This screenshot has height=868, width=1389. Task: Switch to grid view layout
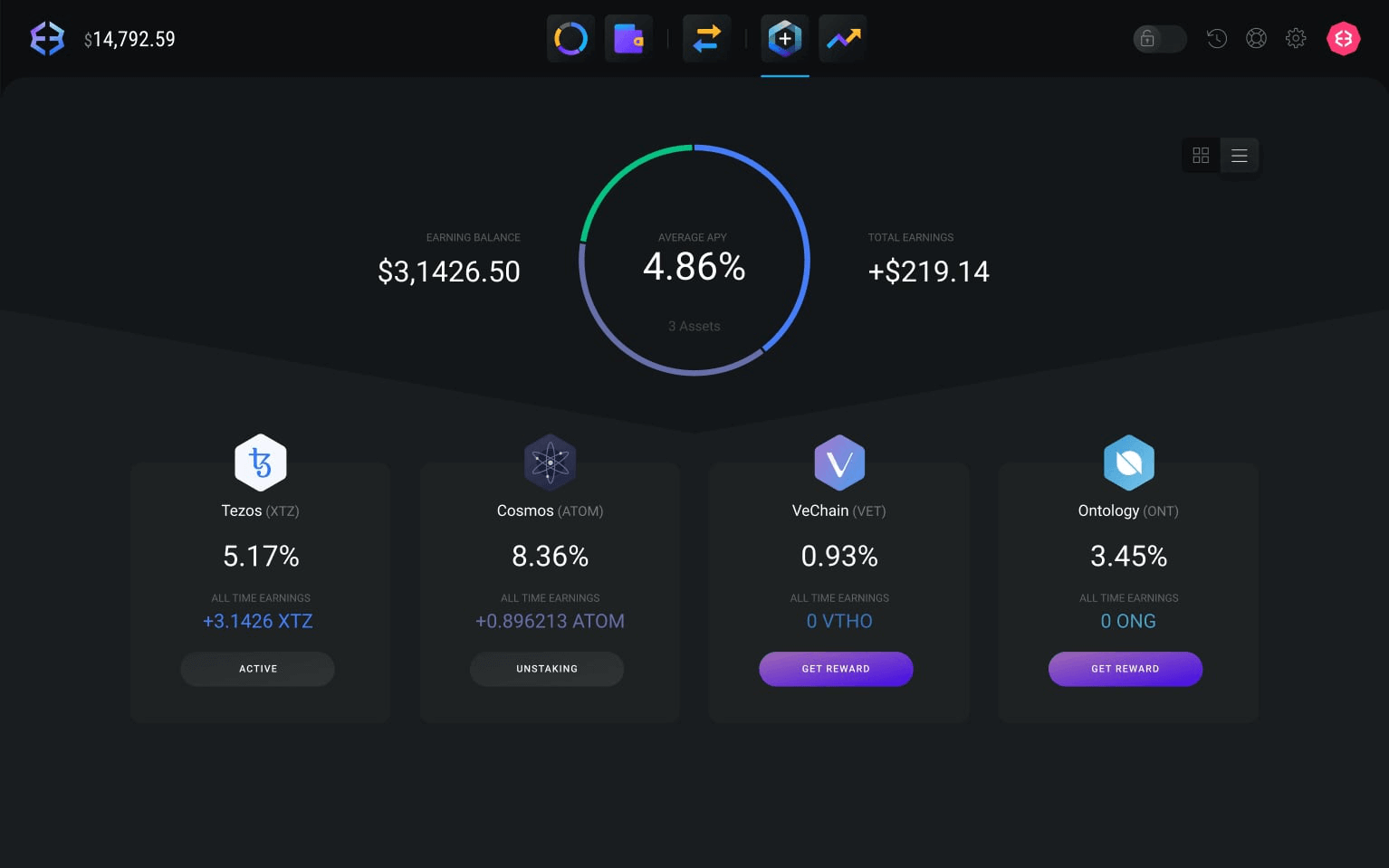[x=1201, y=156]
